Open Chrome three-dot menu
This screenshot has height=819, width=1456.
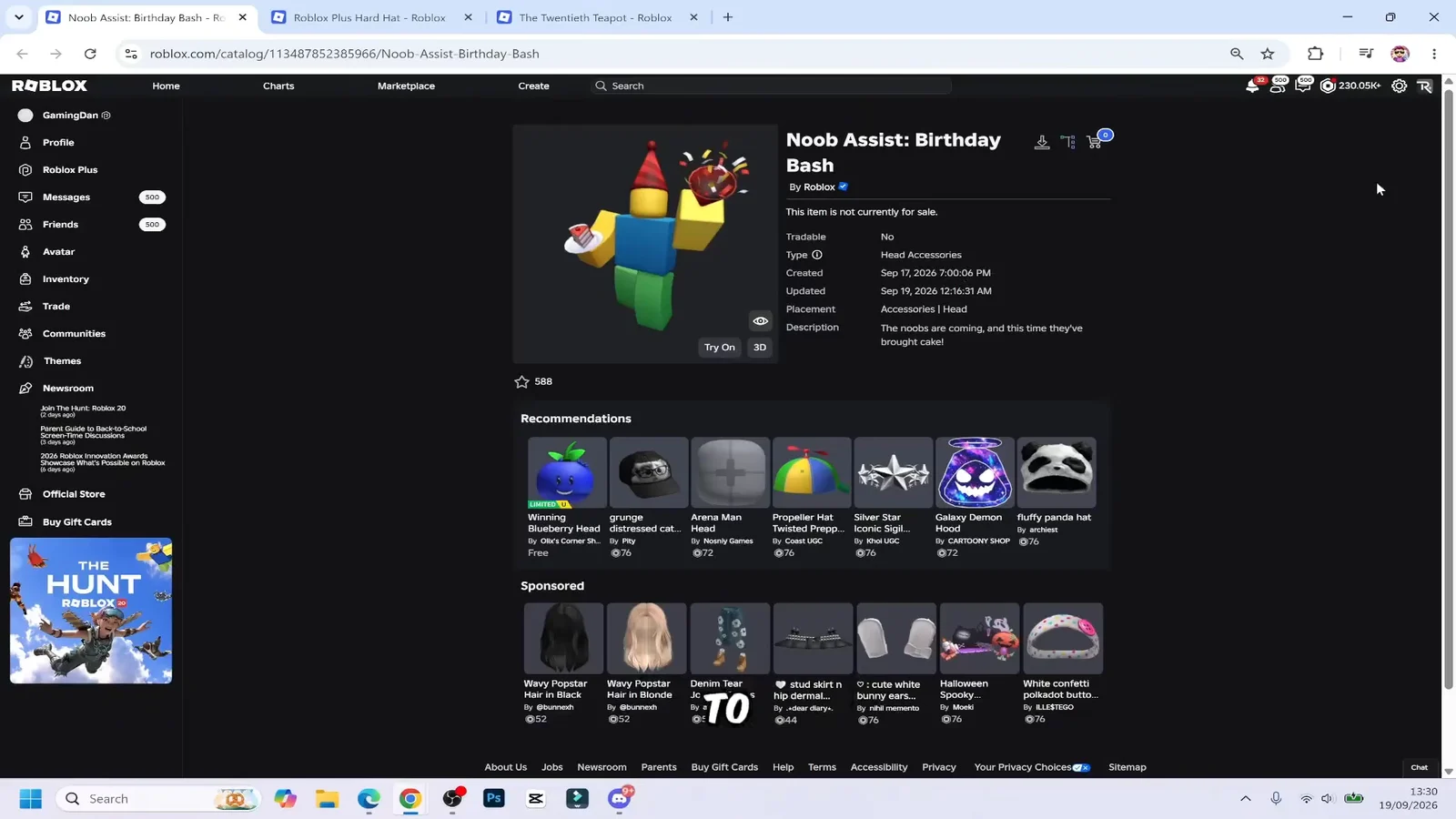tap(1434, 54)
